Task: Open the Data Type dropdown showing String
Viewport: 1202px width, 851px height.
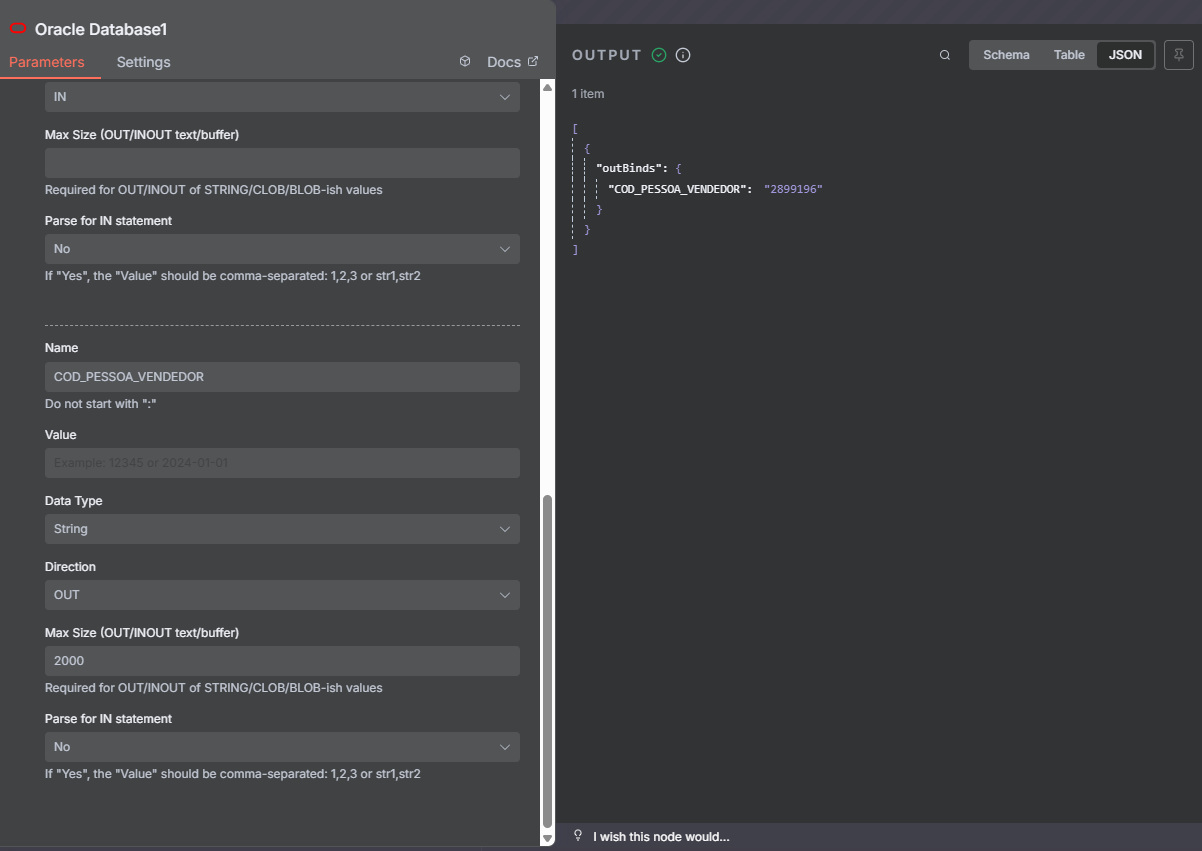Action: click(x=282, y=529)
